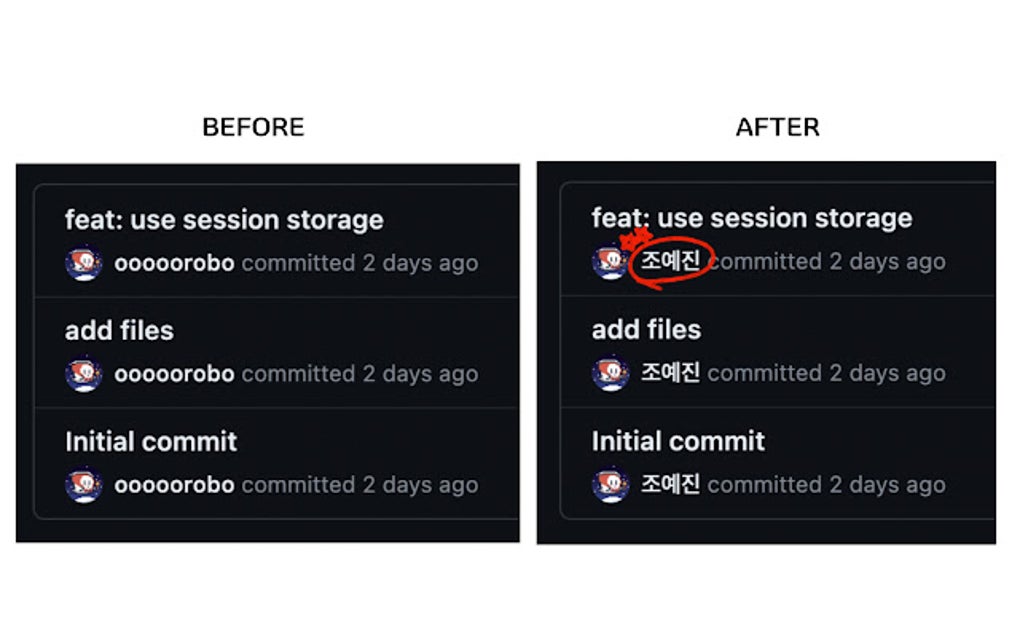Click the avatar on the 'add files' commit in BEFORE
The width and height of the screenshot is (1020, 638).
click(83, 374)
